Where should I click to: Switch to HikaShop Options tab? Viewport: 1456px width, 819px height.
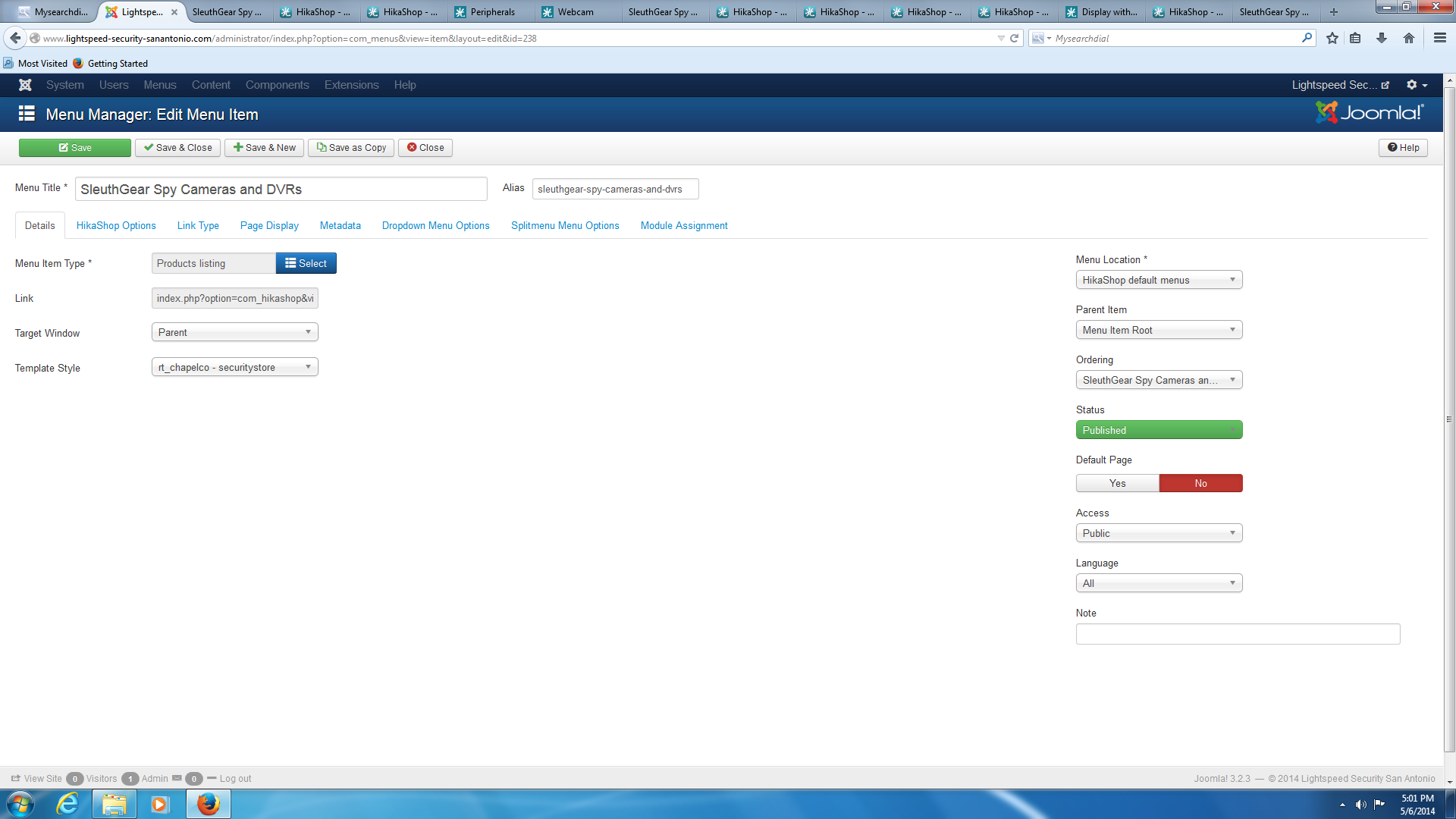[x=116, y=225]
